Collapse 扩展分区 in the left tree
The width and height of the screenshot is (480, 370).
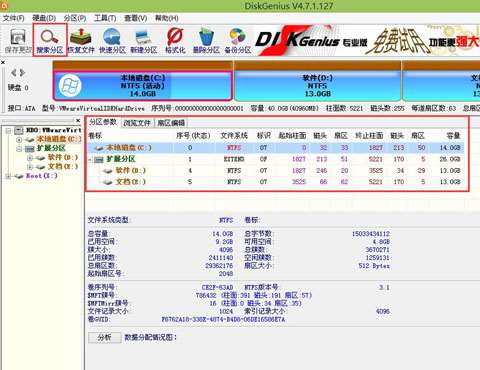click(x=19, y=148)
